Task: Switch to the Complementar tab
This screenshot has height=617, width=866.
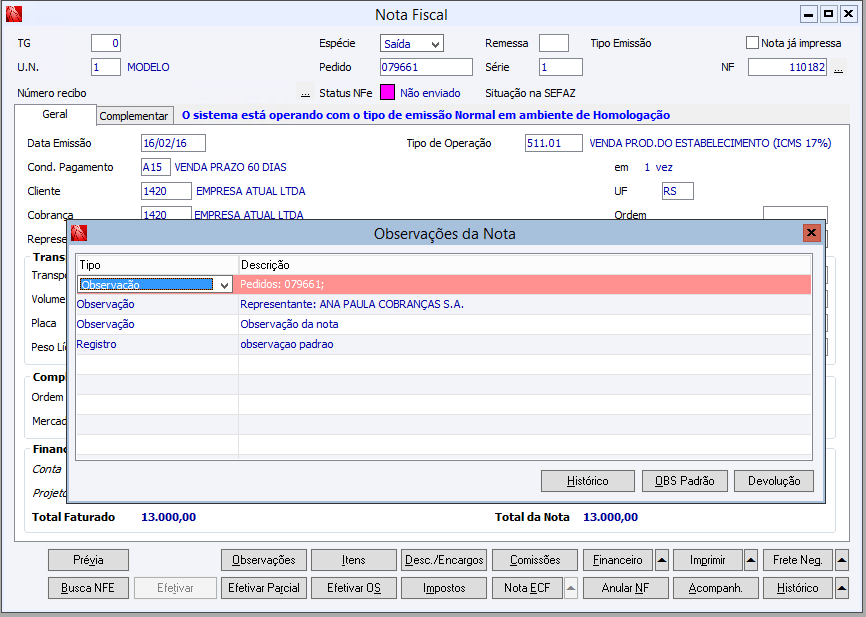Action: 134,116
